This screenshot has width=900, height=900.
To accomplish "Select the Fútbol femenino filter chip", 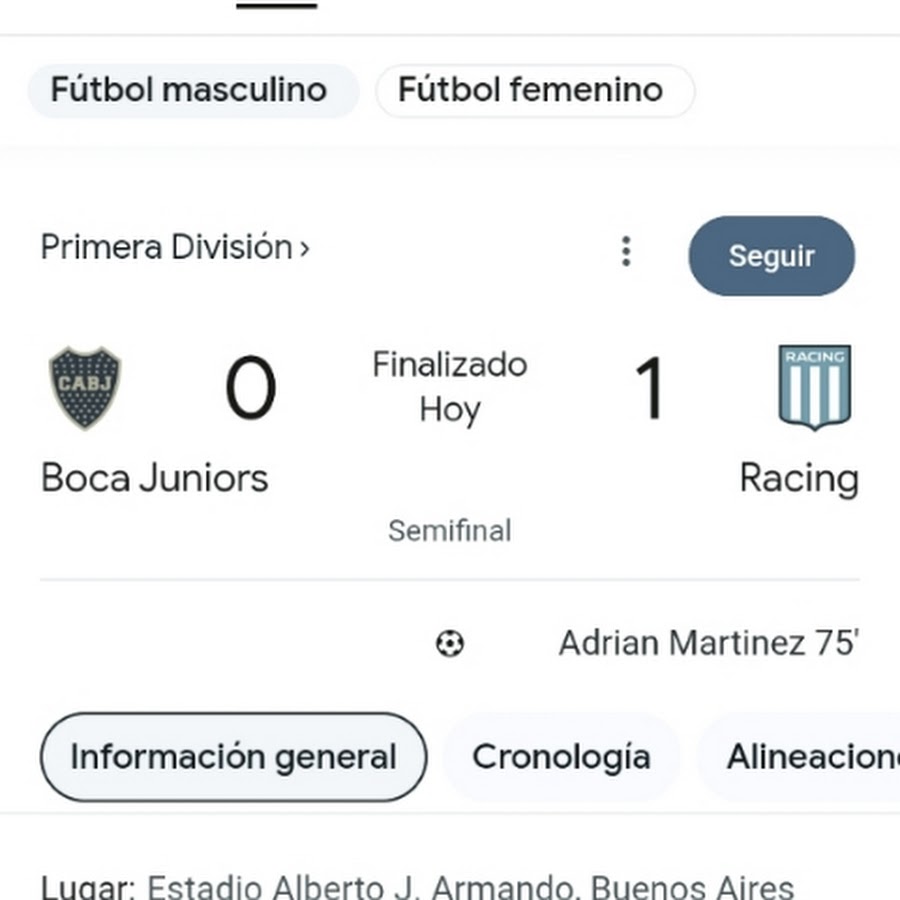I will click(531, 90).
